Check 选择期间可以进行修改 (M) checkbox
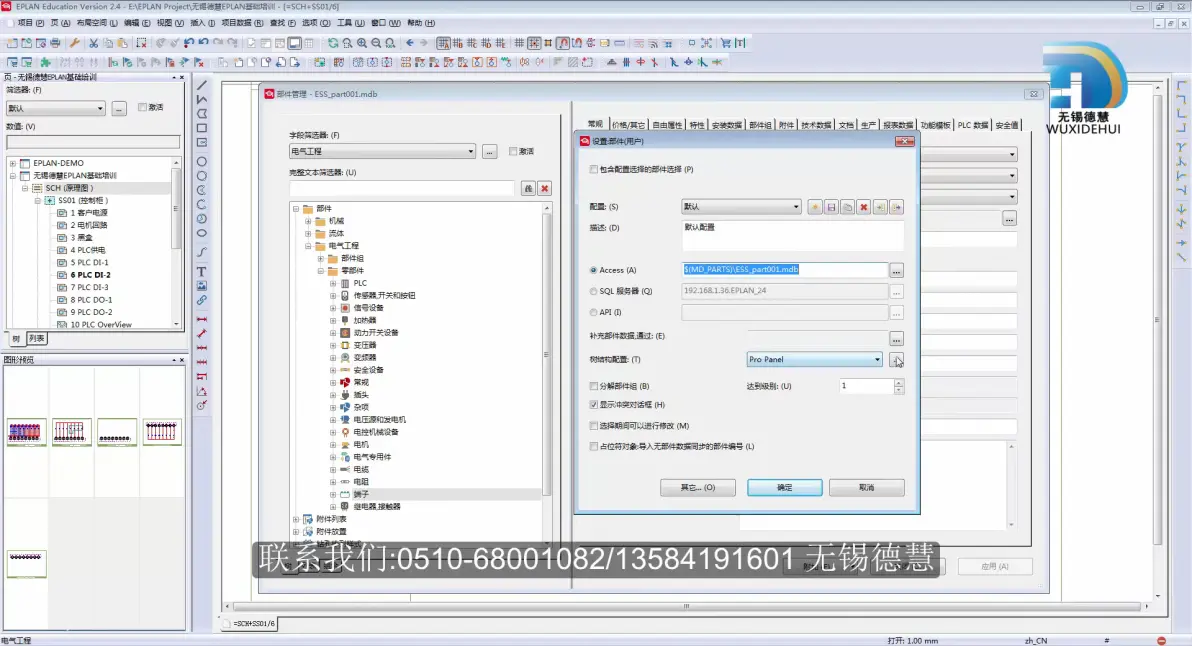 click(594, 426)
